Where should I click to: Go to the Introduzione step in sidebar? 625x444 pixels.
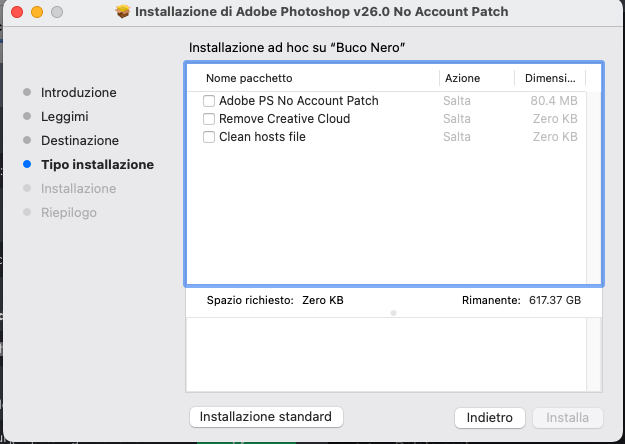coord(78,92)
